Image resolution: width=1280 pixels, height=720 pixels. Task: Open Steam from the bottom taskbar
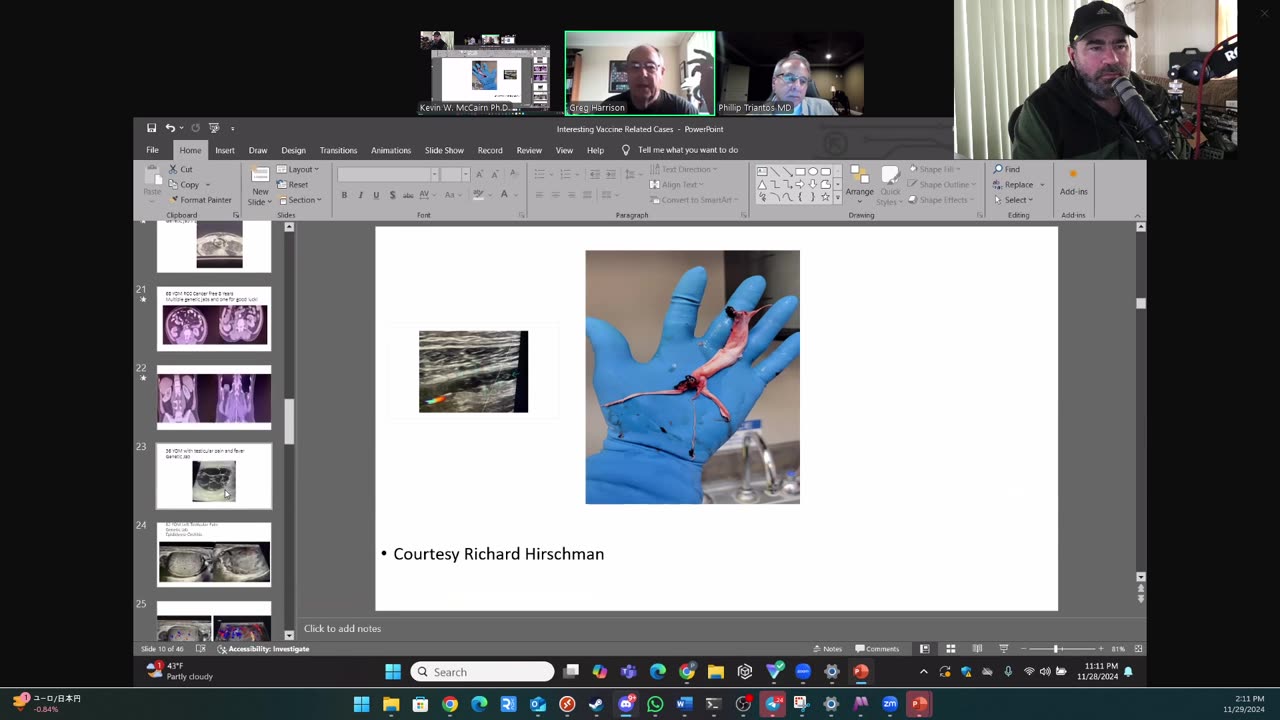[596, 705]
